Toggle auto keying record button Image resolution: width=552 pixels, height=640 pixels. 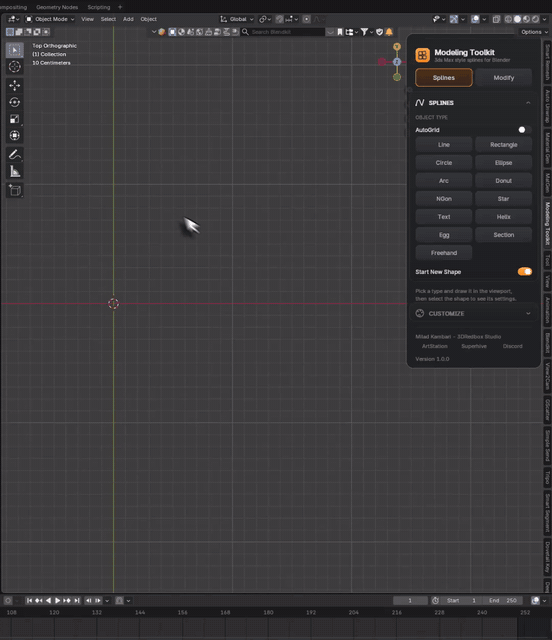point(8,600)
